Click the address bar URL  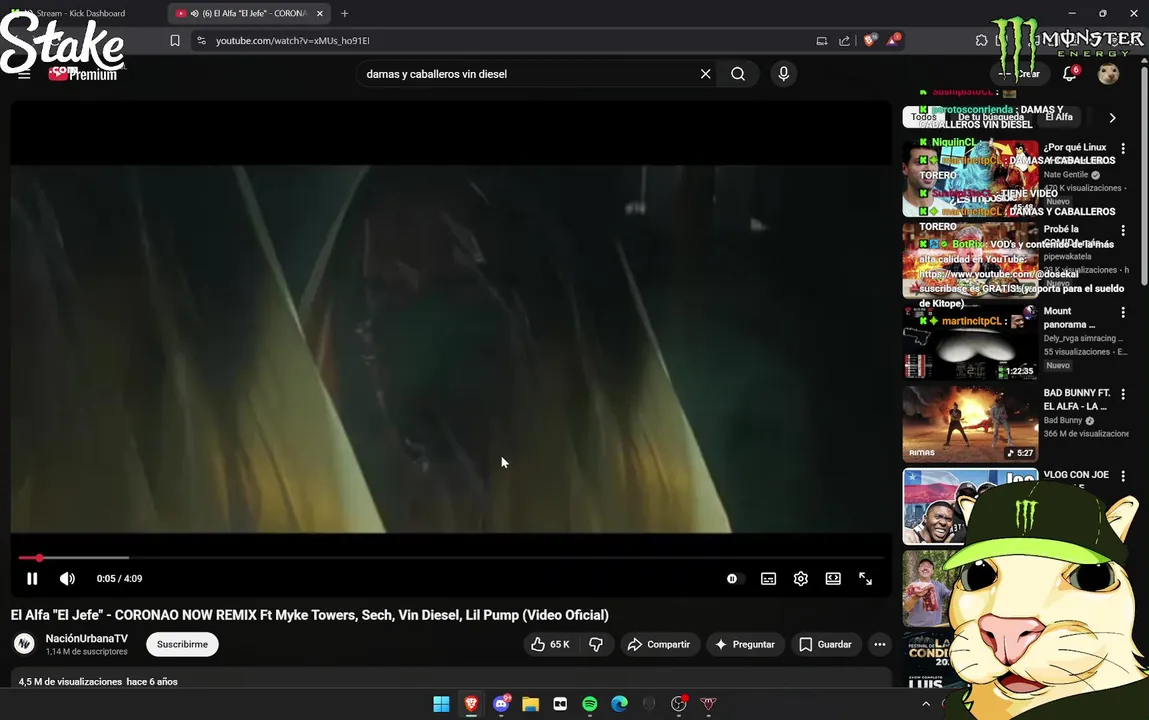tap(293, 41)
